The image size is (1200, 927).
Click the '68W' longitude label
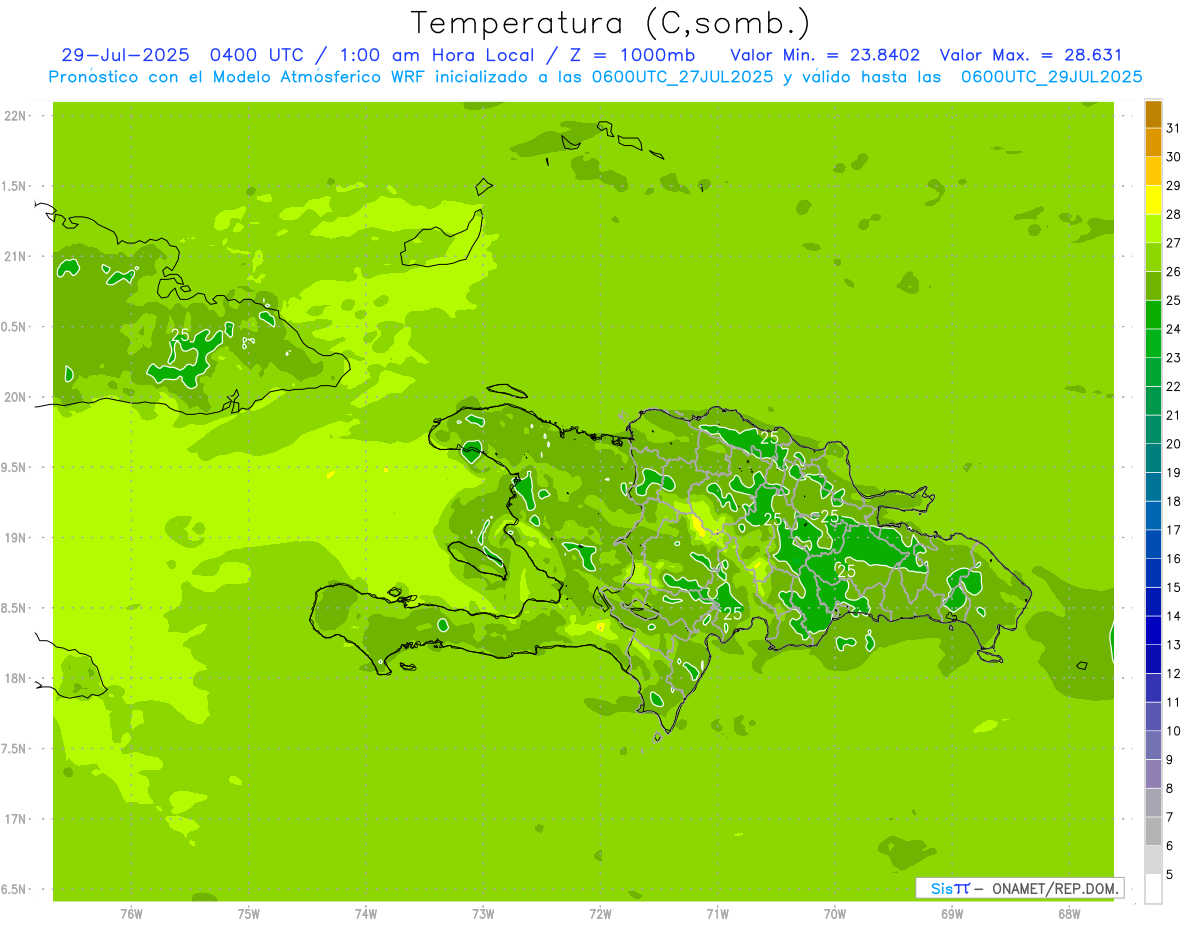(1069, 914)
